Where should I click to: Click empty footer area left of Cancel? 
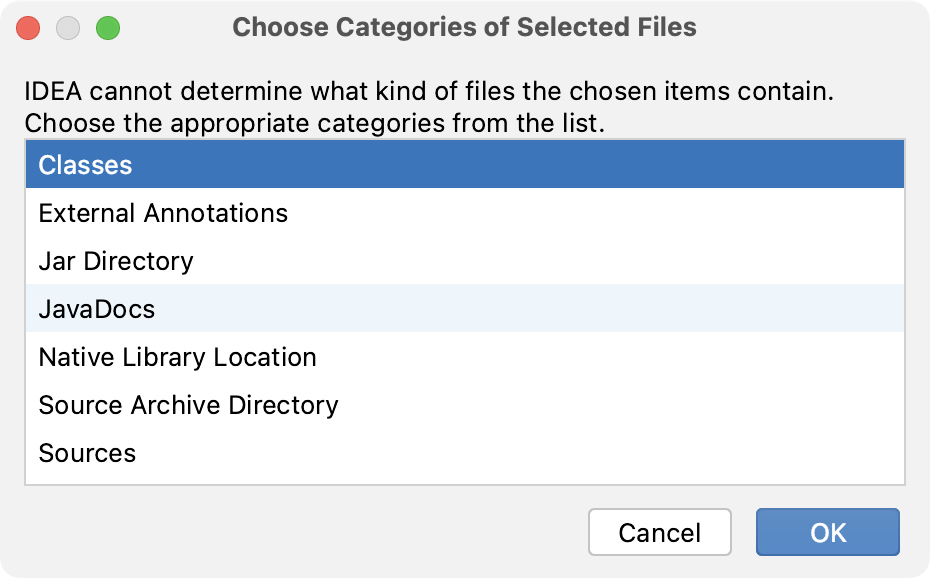click(x=297, y=532)
